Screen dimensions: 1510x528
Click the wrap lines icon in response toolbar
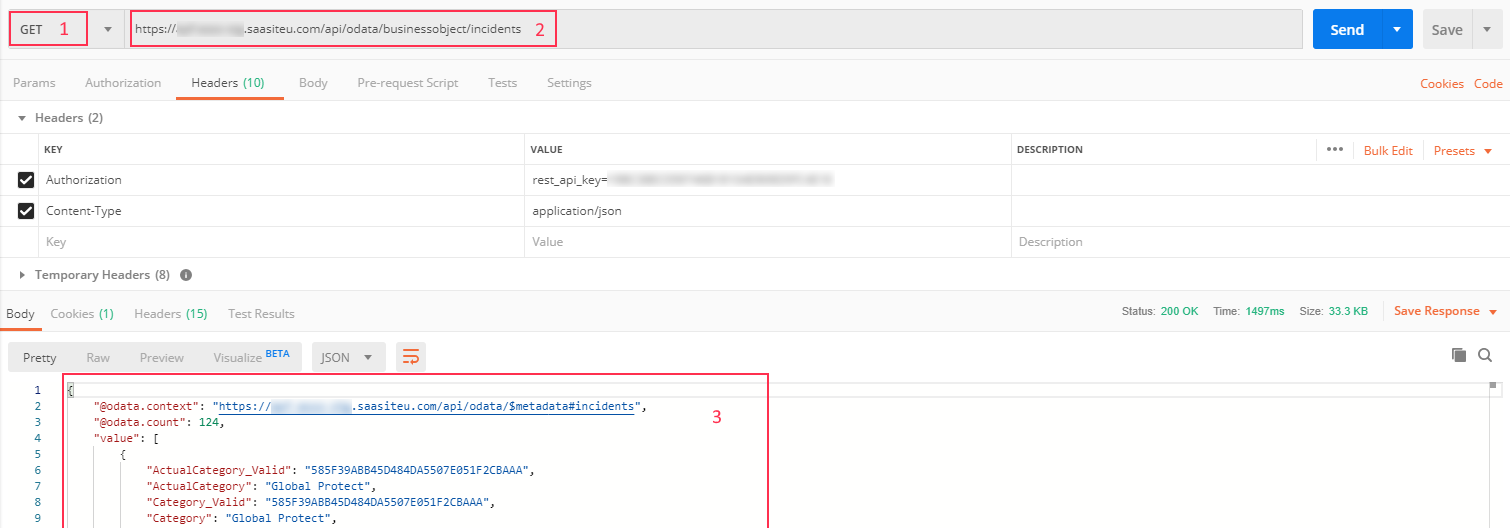point(410,357)
